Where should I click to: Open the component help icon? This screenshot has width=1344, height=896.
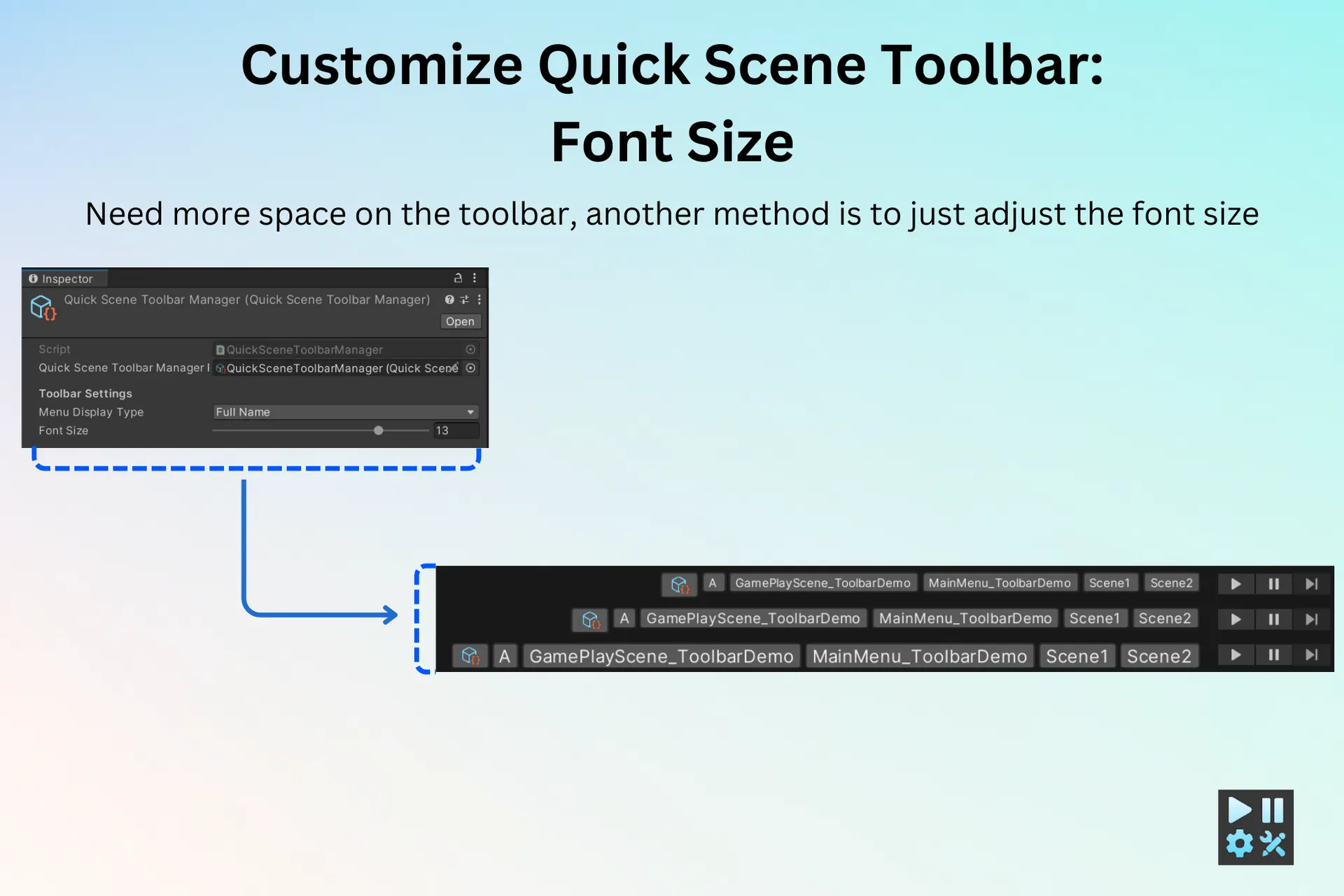pos(449,300)
